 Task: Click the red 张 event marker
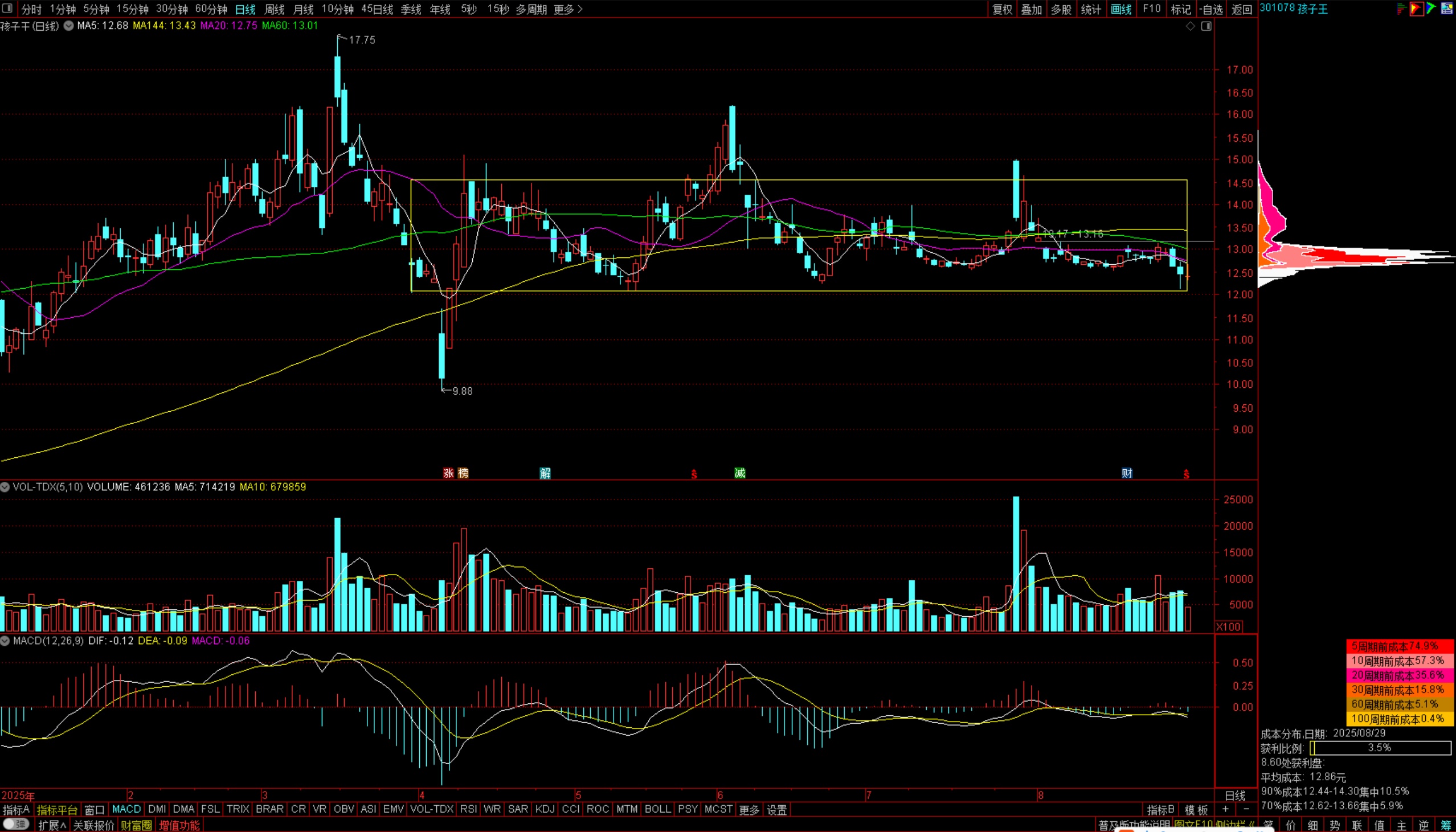(448, 473)
